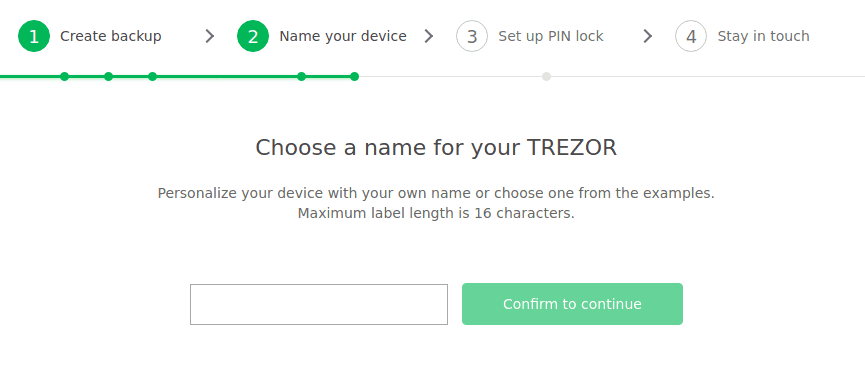Click chevron arrow after Set up PIN lock

[648, 36]
